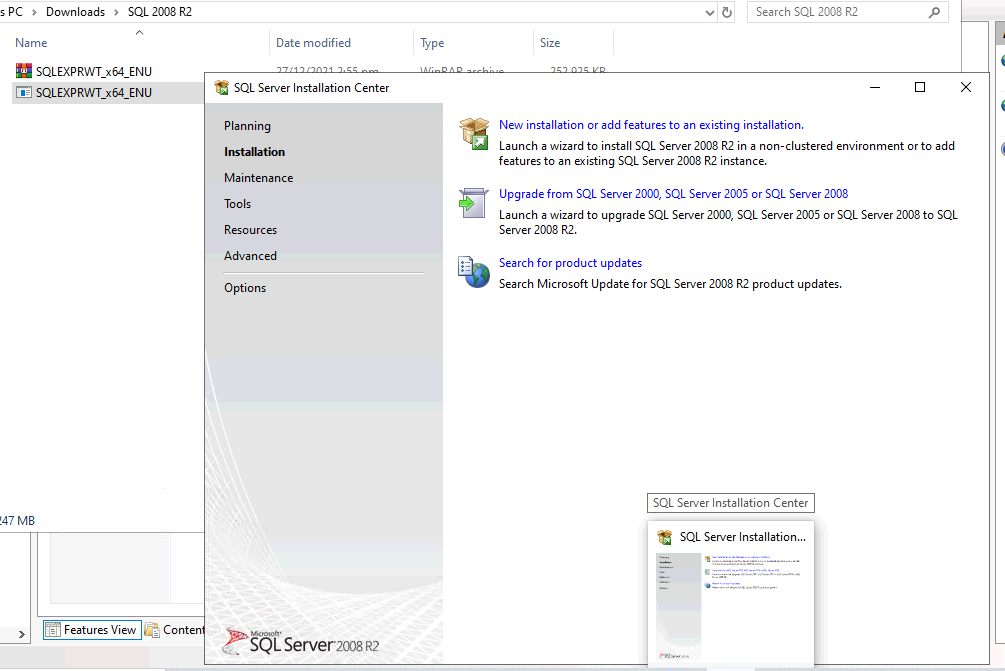
Task: Click SQL 2008 R2 in the address breadcrumb
Action: pos(160,12)
